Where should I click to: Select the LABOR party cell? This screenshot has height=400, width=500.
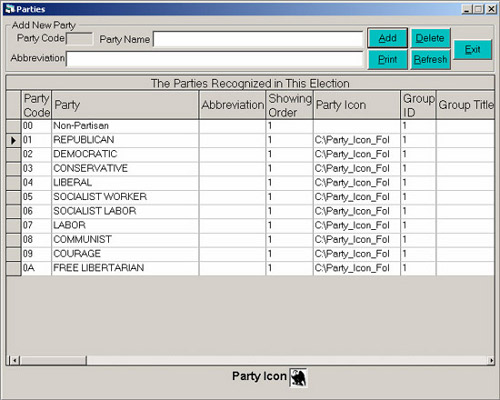pyautogui.click(x=125, y=226)
